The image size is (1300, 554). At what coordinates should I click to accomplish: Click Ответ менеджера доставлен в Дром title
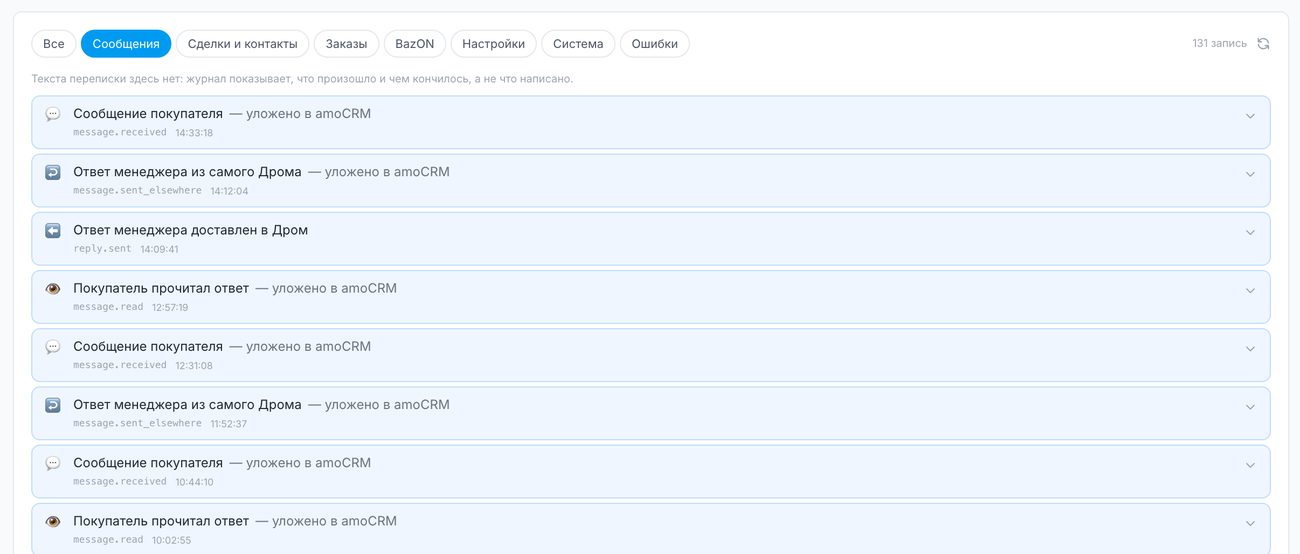coord(190,230)
